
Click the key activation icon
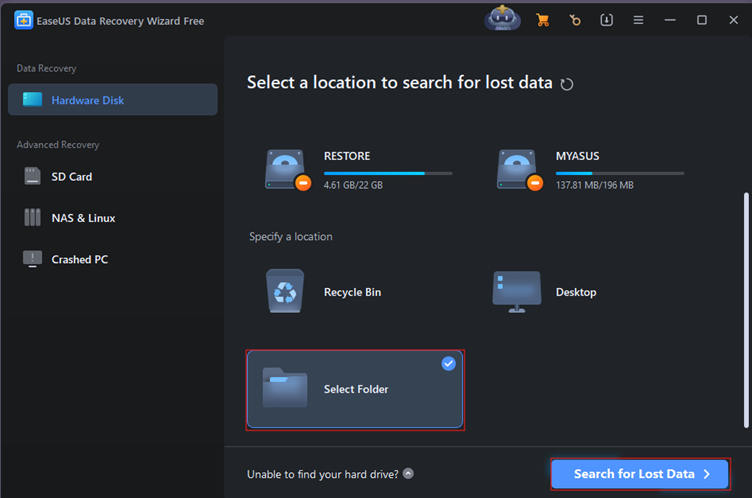574,20
